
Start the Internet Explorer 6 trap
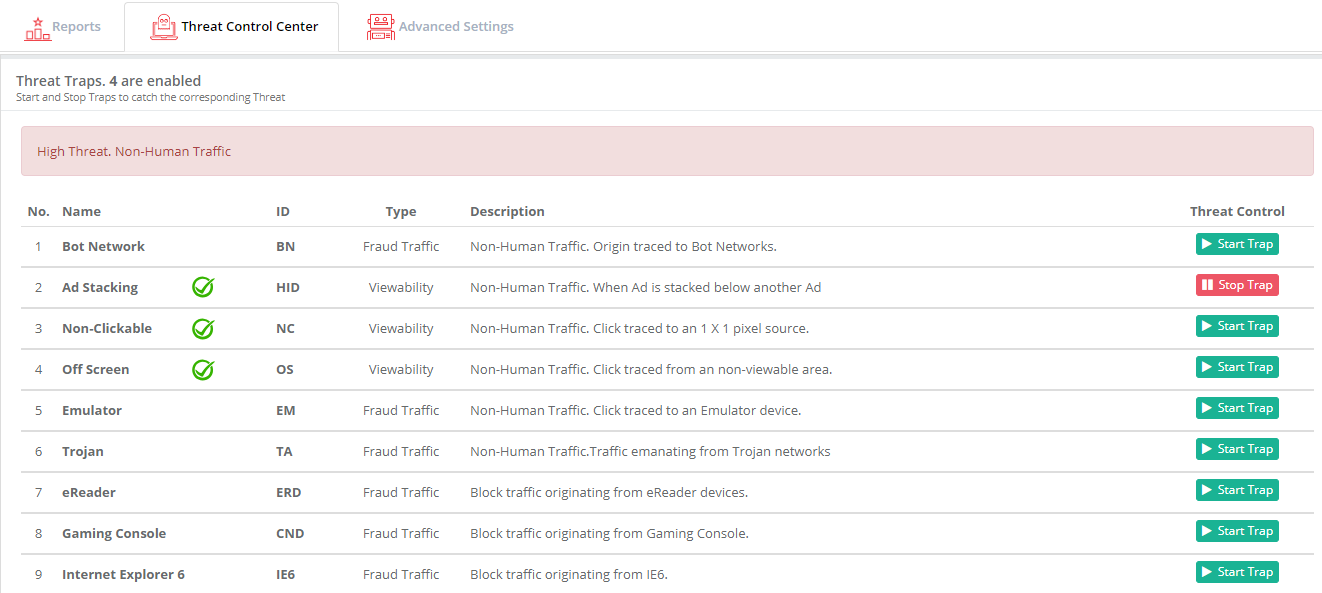pos(1237,572)
